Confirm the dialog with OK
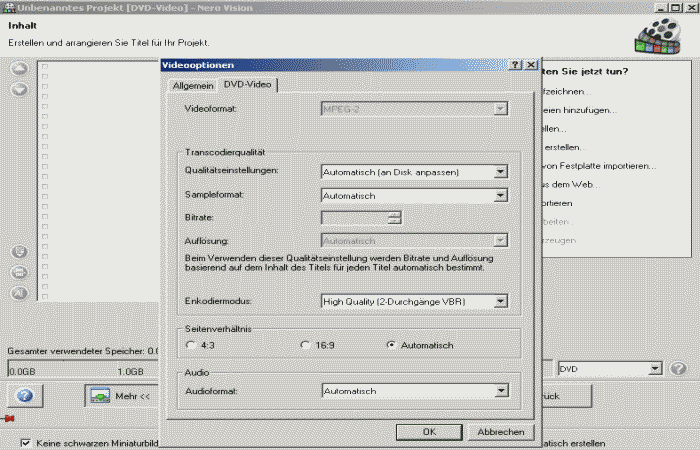Image resolution: width=700 pixels, height=450 pixels. [429, 432]
